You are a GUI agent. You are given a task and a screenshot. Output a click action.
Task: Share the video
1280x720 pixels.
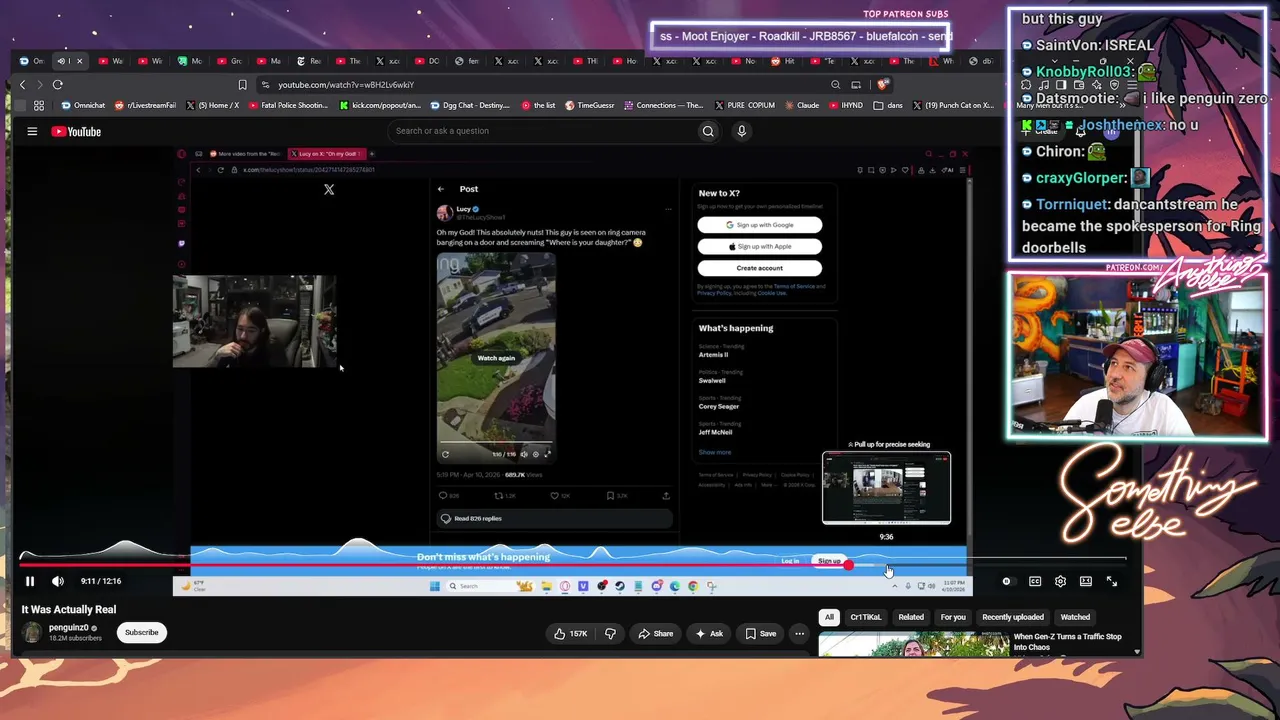point(656,633)
